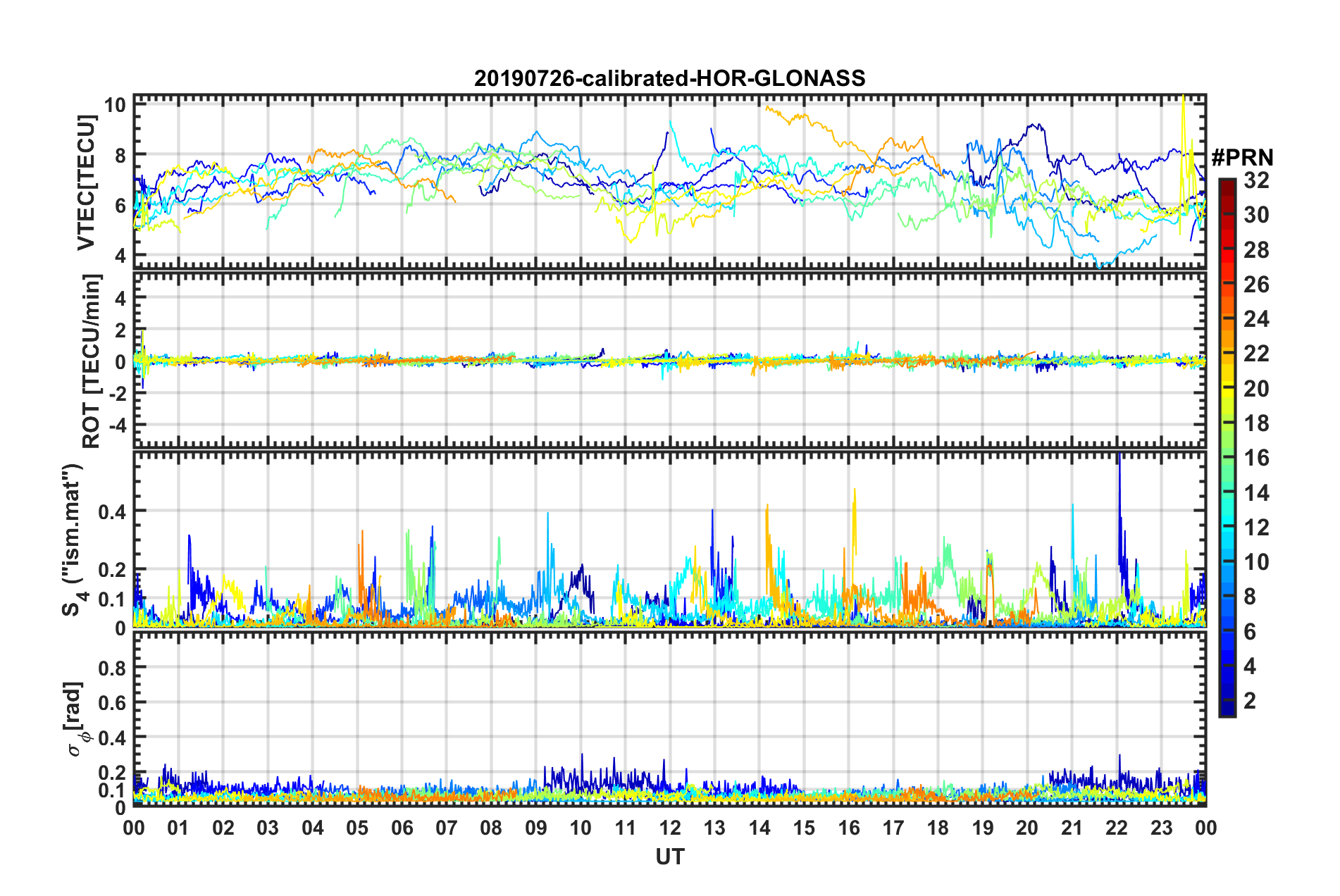Viewport: 1340px width, 896px height.
Task: Click the "-4" tick on the ROT axis
Action: 117,425
